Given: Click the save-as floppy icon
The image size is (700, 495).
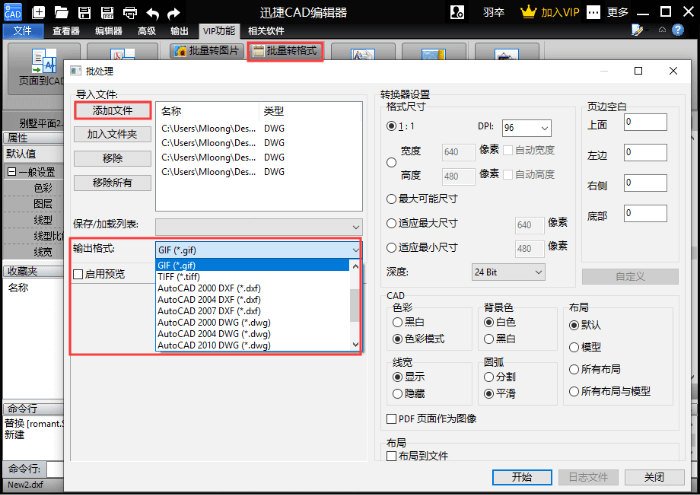Looking at the screenshot, I should (x=107, y=12).
